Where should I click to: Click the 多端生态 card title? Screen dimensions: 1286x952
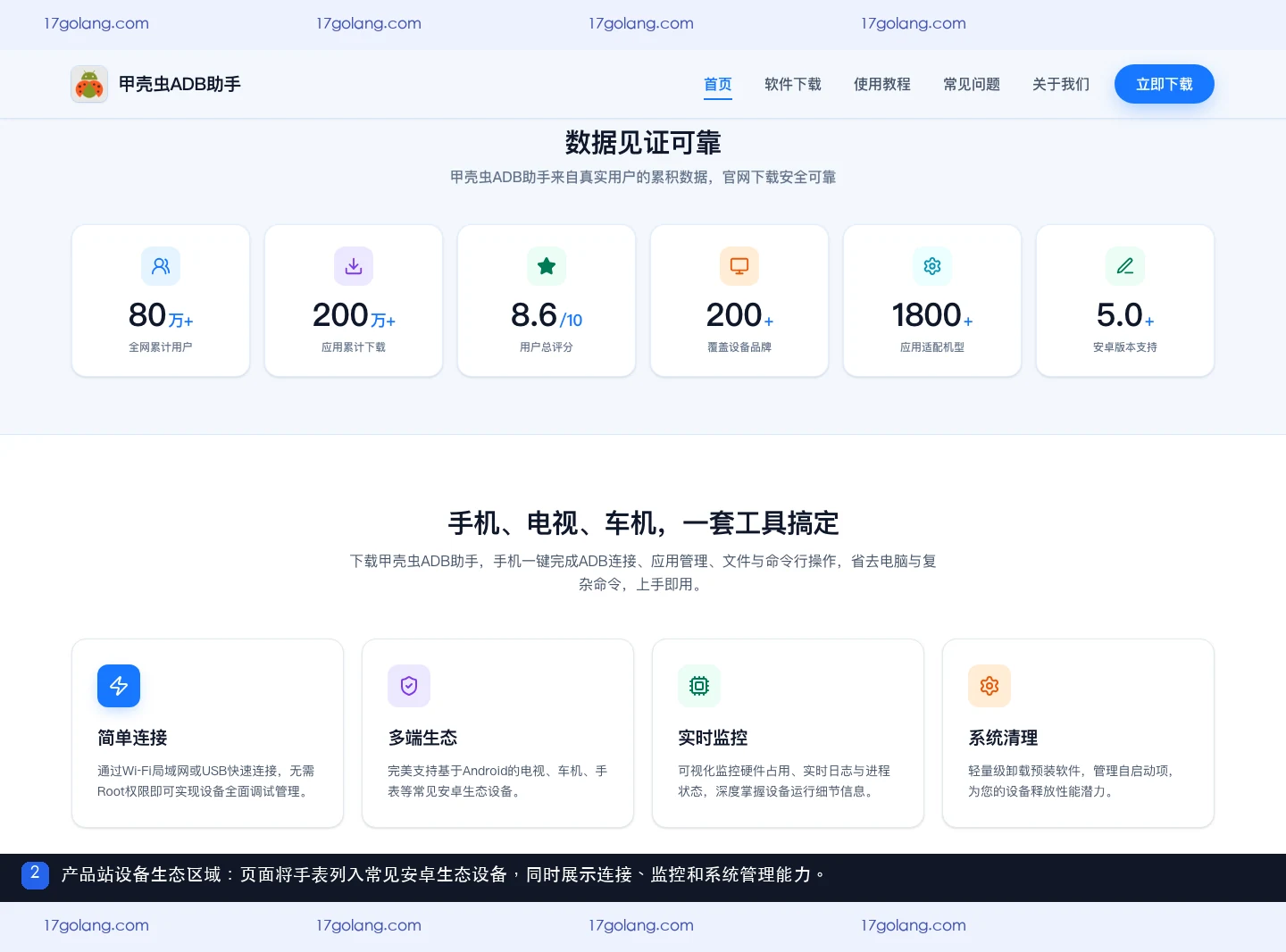point(422,738)
